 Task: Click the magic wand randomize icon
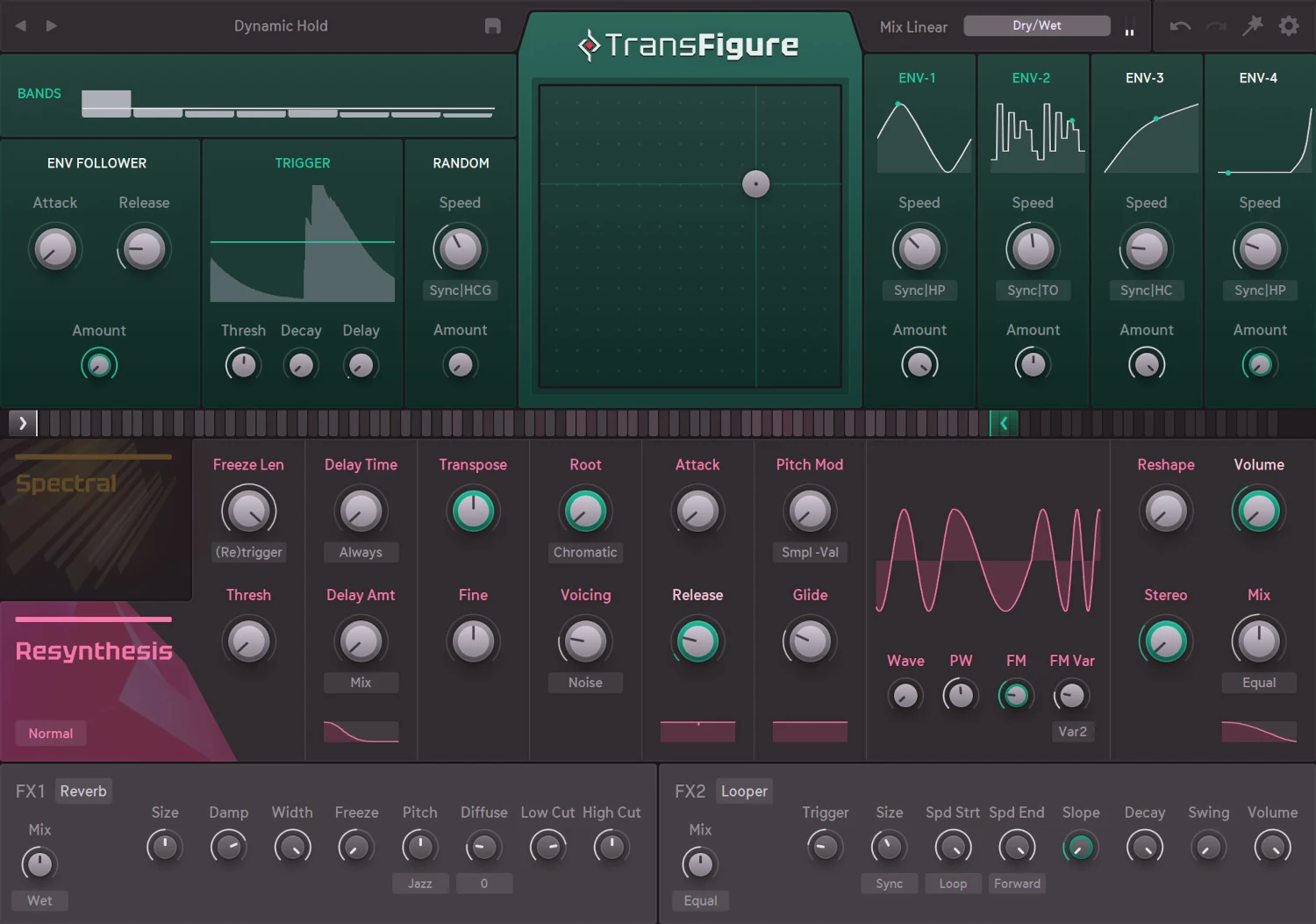[1253, 25]
